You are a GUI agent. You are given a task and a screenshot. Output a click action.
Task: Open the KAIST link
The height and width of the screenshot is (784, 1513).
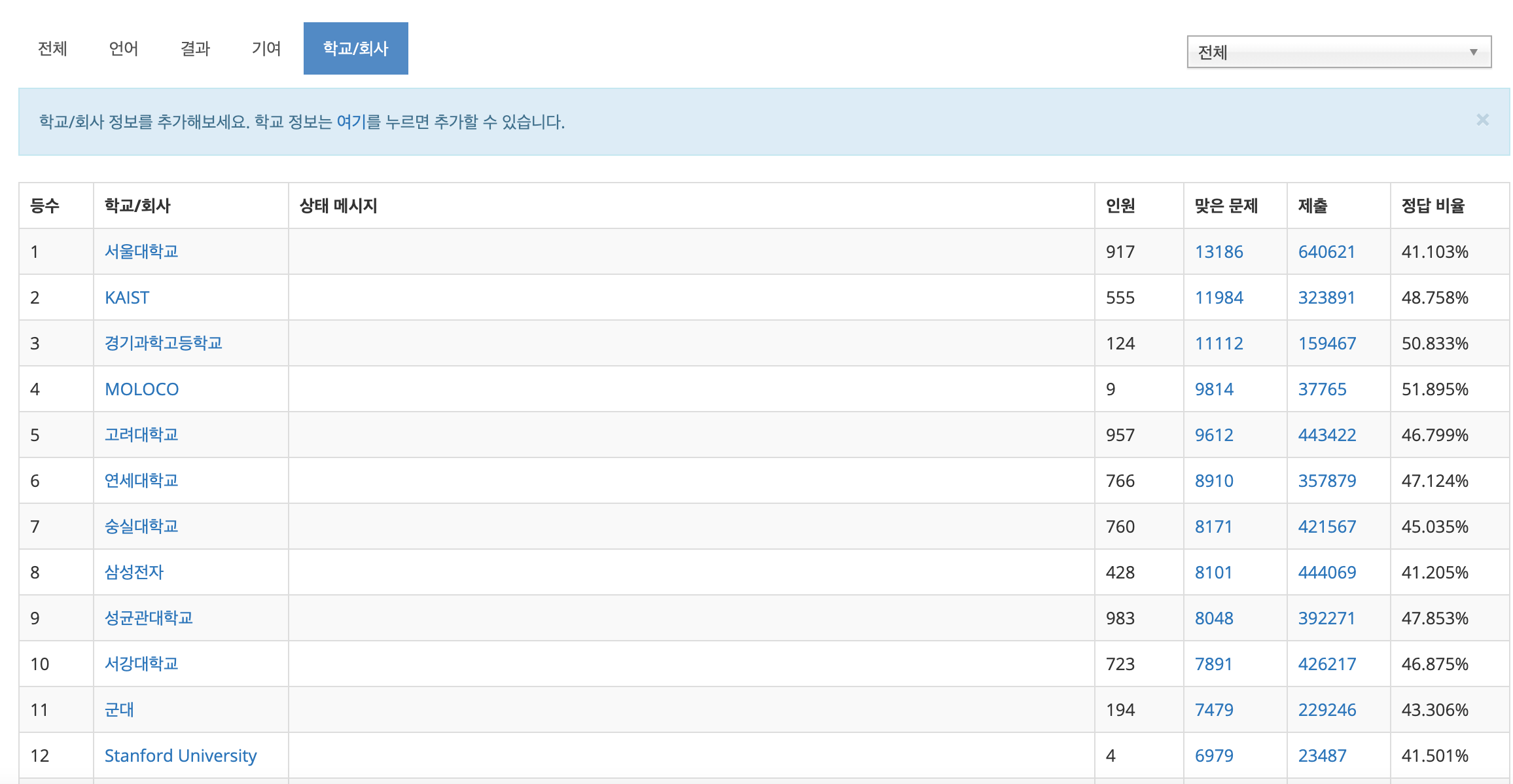pos(127,297)
